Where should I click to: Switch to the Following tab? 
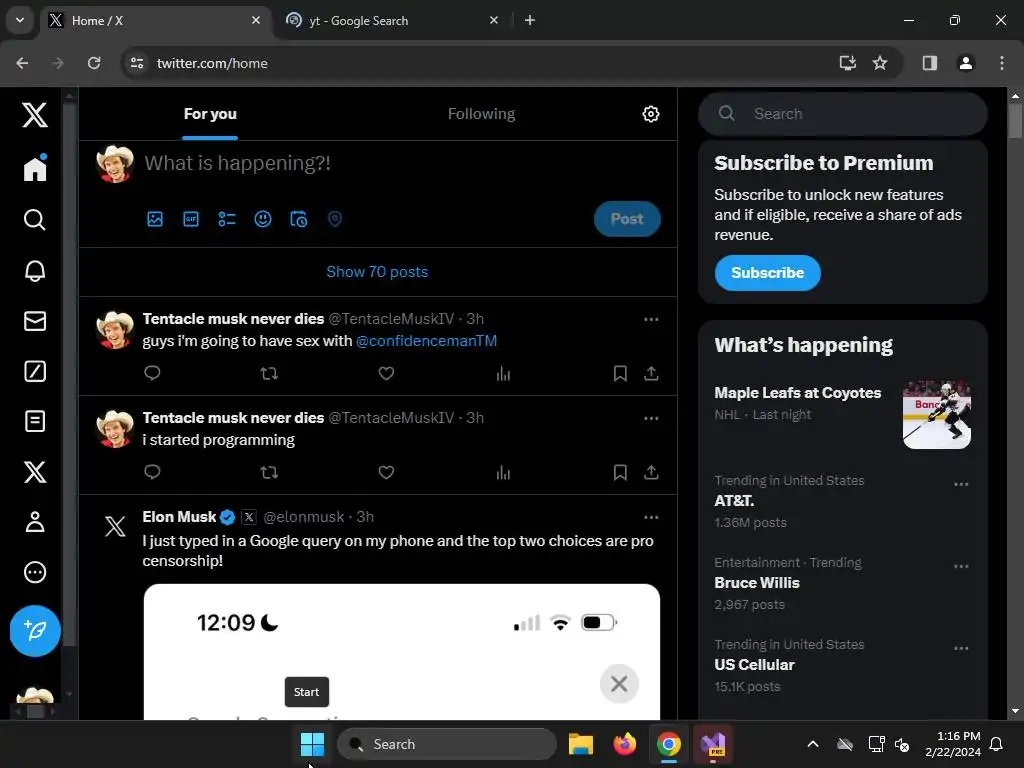pos(481,114)
